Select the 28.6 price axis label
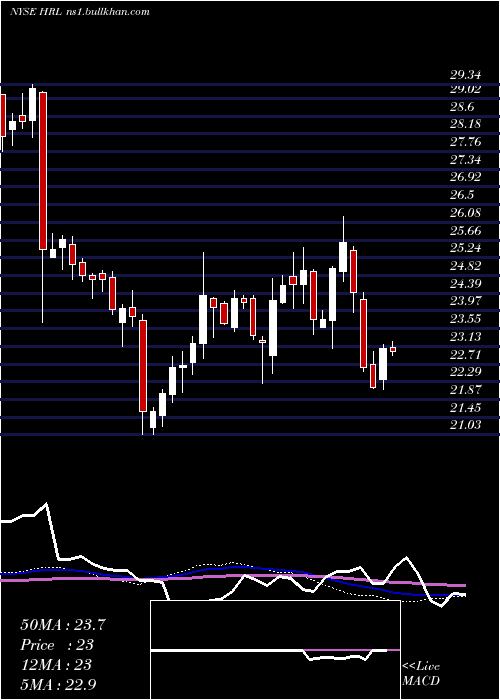The height and width of the screenshot is (700, 500). (x=462, y=107)
